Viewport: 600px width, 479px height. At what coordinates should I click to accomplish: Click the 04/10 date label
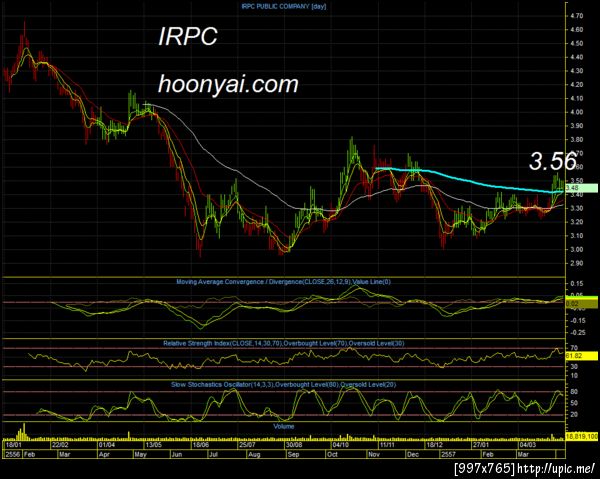pyautogui.click(x=341, y=445)
